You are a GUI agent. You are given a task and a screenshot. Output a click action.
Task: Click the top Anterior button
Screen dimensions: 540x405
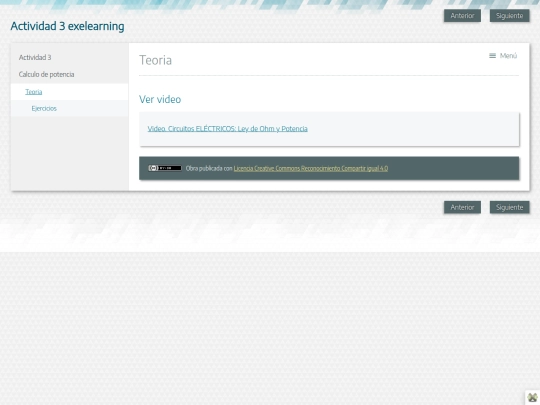[462, 15]
